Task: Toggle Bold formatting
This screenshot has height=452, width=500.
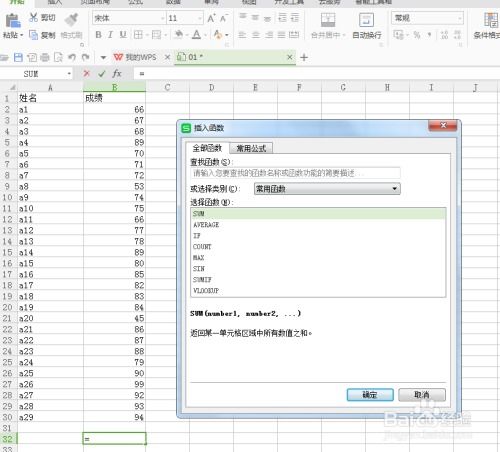Action: click(x=98, y=35)
